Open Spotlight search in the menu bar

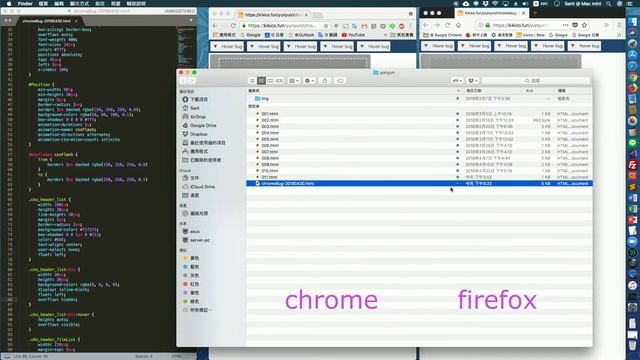(609, 4)
